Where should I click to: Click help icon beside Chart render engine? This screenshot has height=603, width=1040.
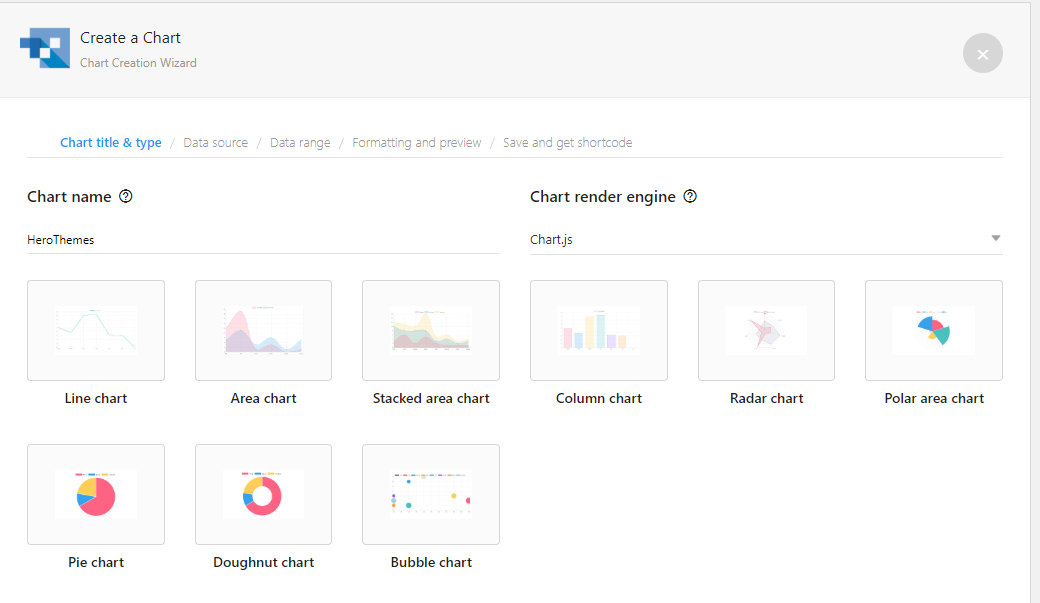[x=690, y=197]
